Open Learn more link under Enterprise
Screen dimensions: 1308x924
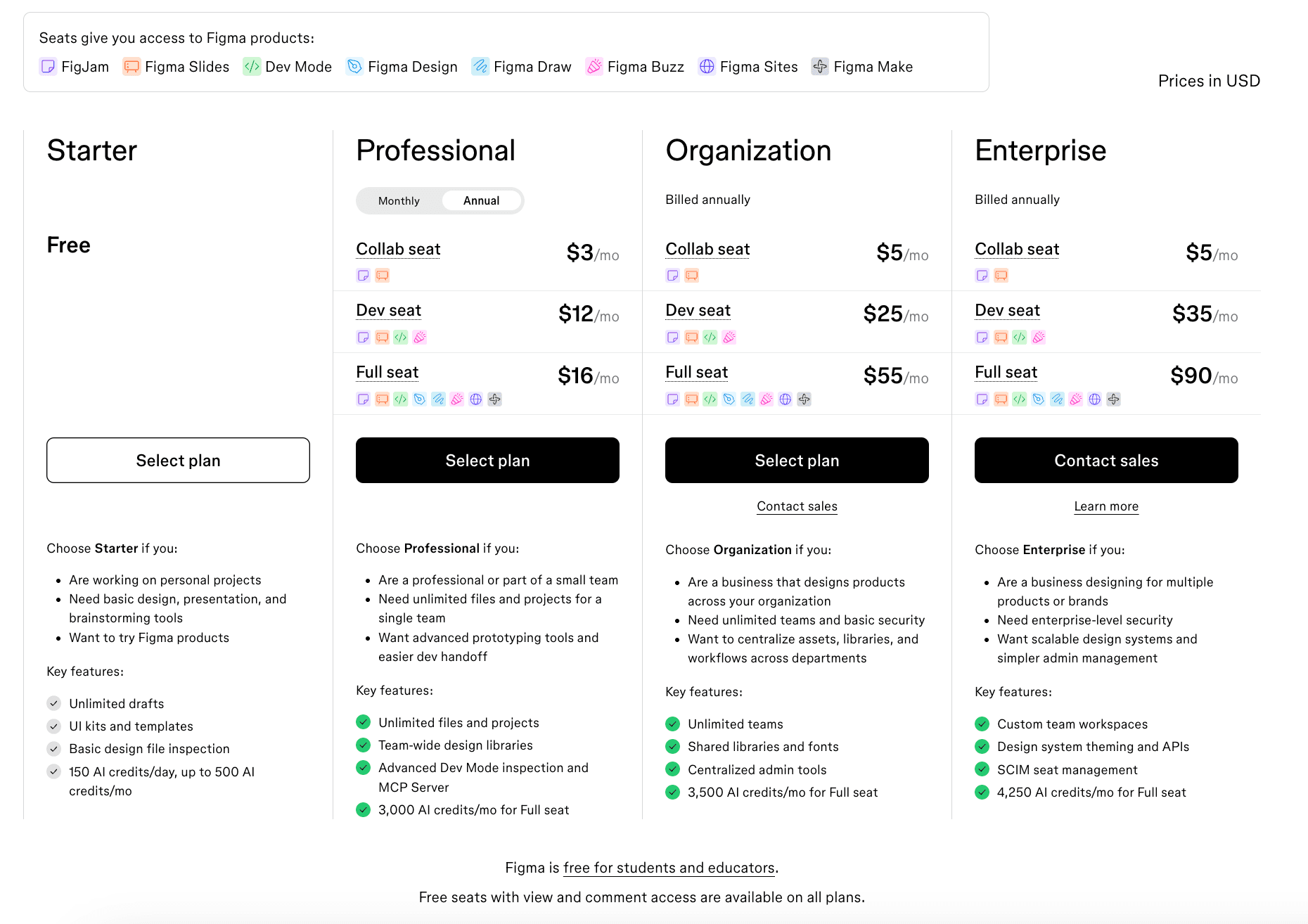[1106, 506]
